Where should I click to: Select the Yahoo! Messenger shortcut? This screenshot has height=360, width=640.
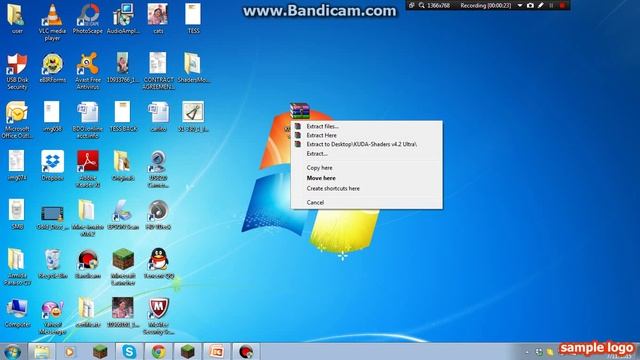point(52,316)
